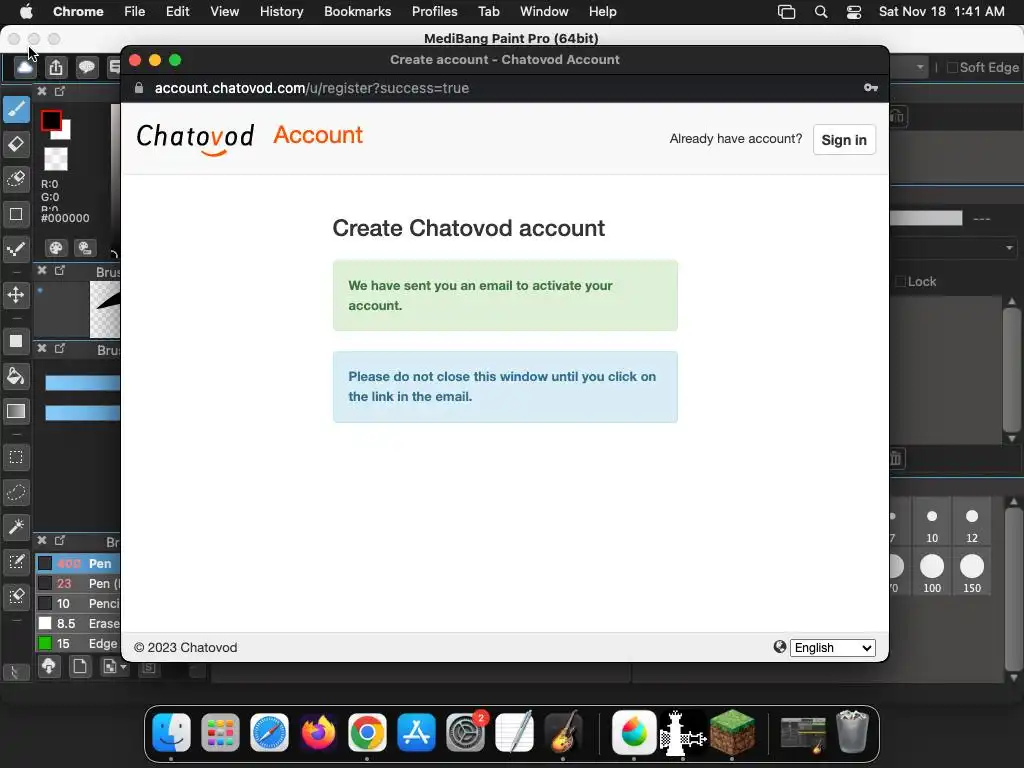This screenshot has height=768, width=1024.
Task: Open Spotlight search in menu bar
Action: click(821, 12)
